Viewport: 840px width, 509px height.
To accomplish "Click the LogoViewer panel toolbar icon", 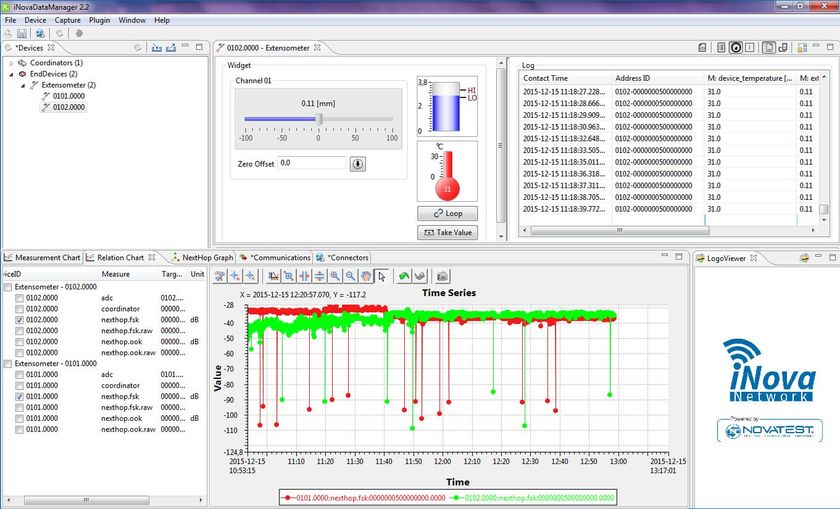I will tap(804, 258).
